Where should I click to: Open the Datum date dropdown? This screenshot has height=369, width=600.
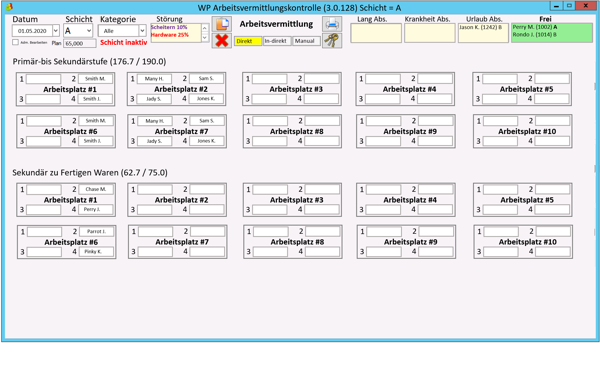pyautogui.click(x=55, y=31)
